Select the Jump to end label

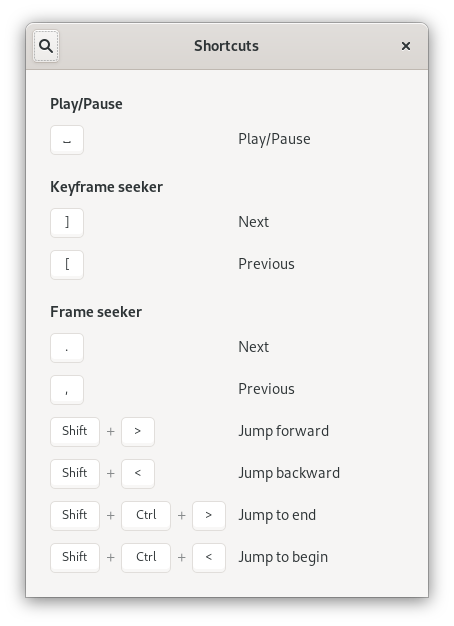(x=277, y=515)
